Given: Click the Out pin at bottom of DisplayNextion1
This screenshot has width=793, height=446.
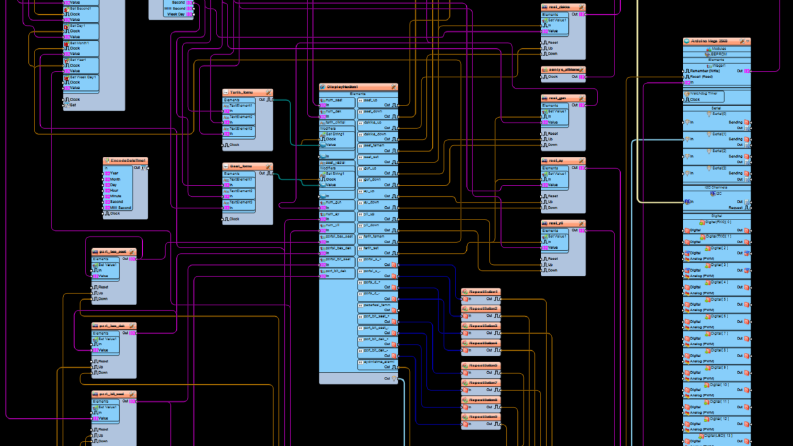Looking at the screenshot, I should tap(394, 378).
